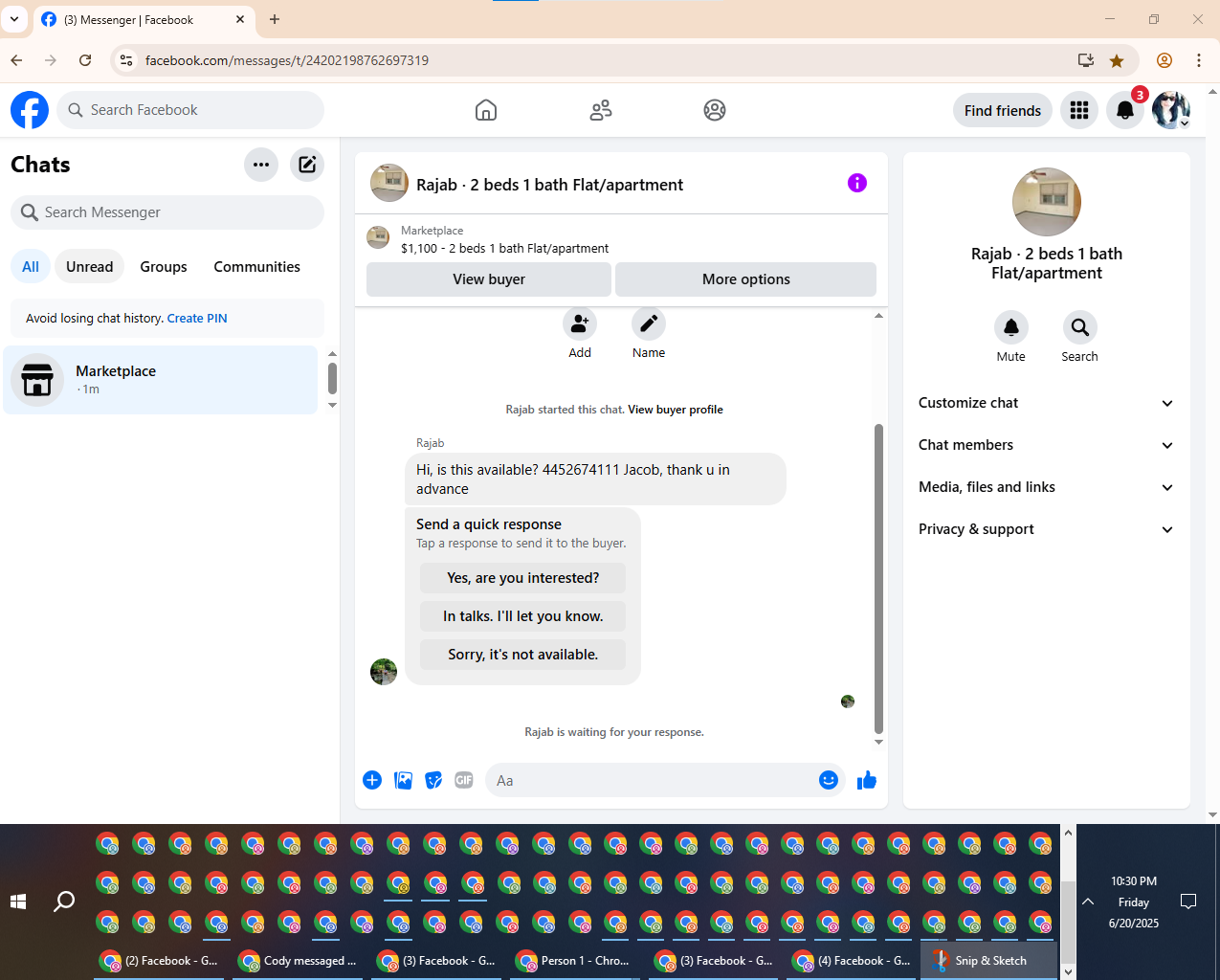Open the View buyer profile link

pos(676,410)
